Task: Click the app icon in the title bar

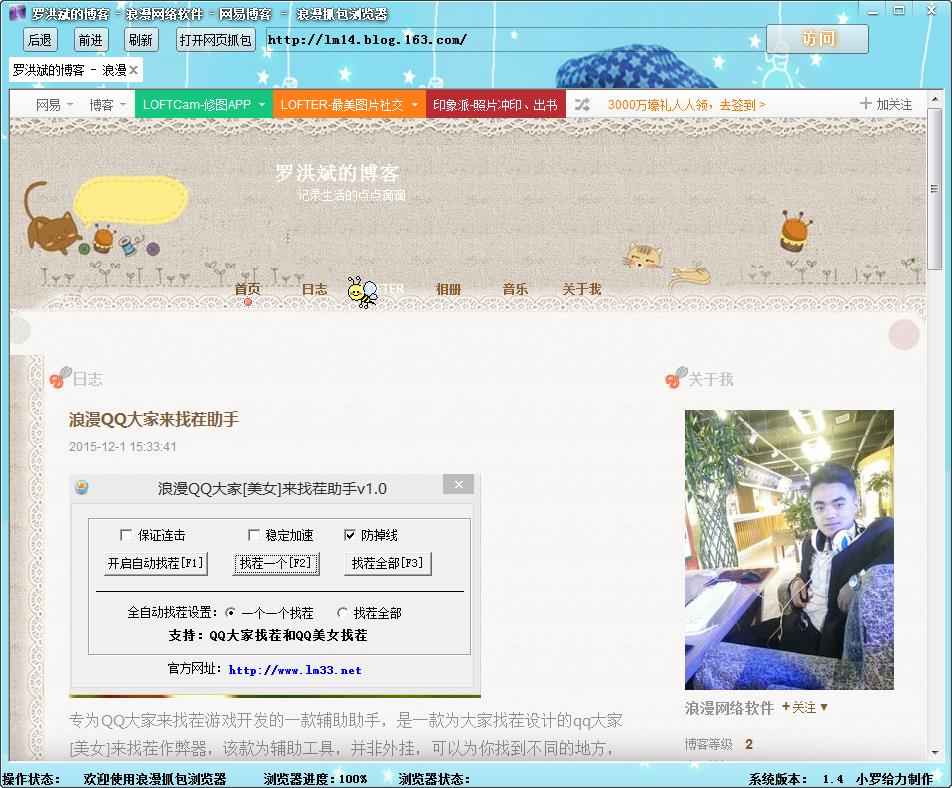Action: [17, 14]
